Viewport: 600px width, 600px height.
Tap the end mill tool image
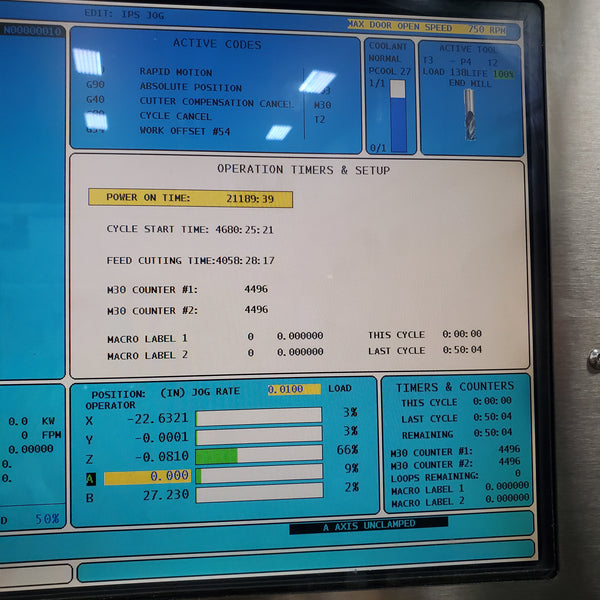470,114
